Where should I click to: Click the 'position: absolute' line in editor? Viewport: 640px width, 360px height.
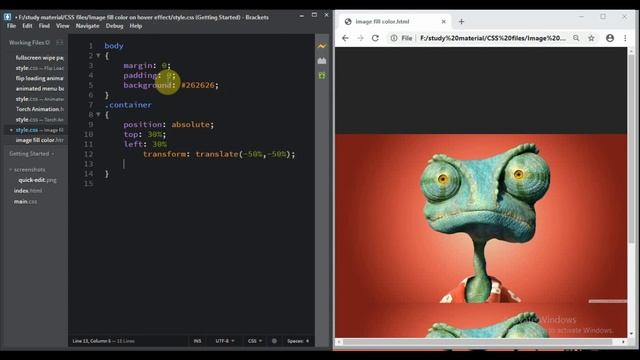pyautogui.click(x=169, y=124)
